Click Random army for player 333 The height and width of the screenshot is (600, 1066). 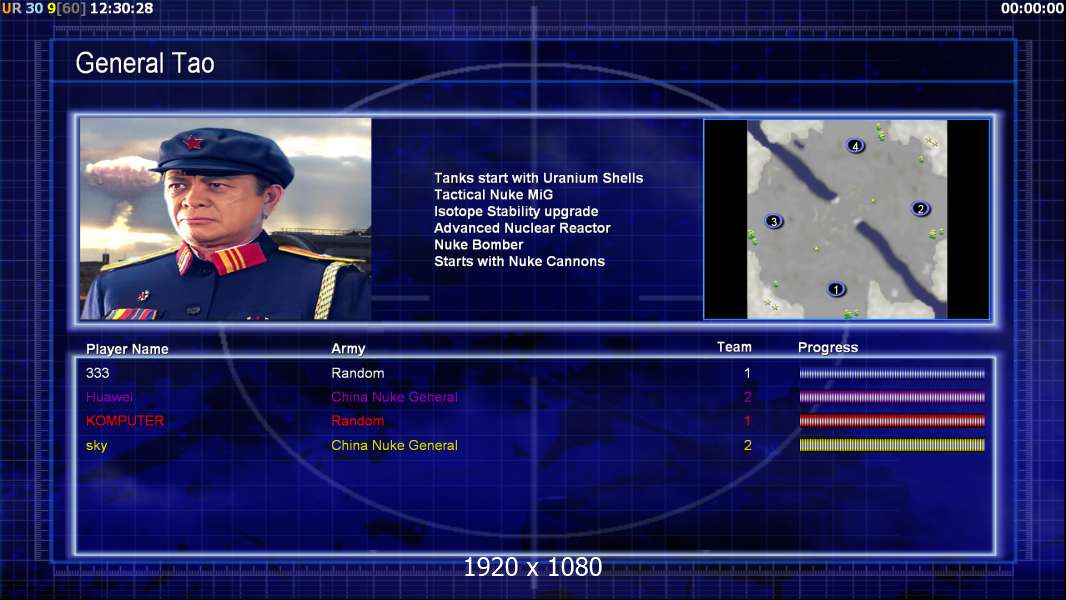[358, 373]
